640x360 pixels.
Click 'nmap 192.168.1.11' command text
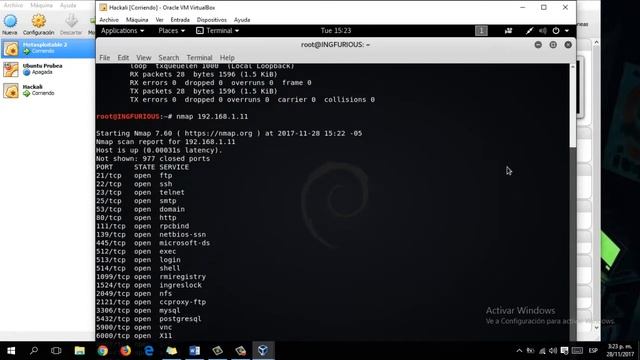(212, 116)
